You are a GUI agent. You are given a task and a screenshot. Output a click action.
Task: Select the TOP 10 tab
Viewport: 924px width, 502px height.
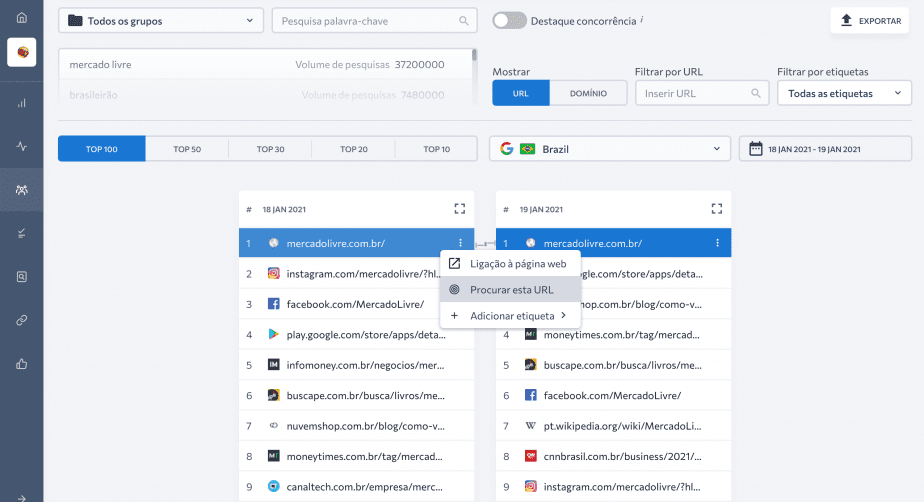point(437,149)
